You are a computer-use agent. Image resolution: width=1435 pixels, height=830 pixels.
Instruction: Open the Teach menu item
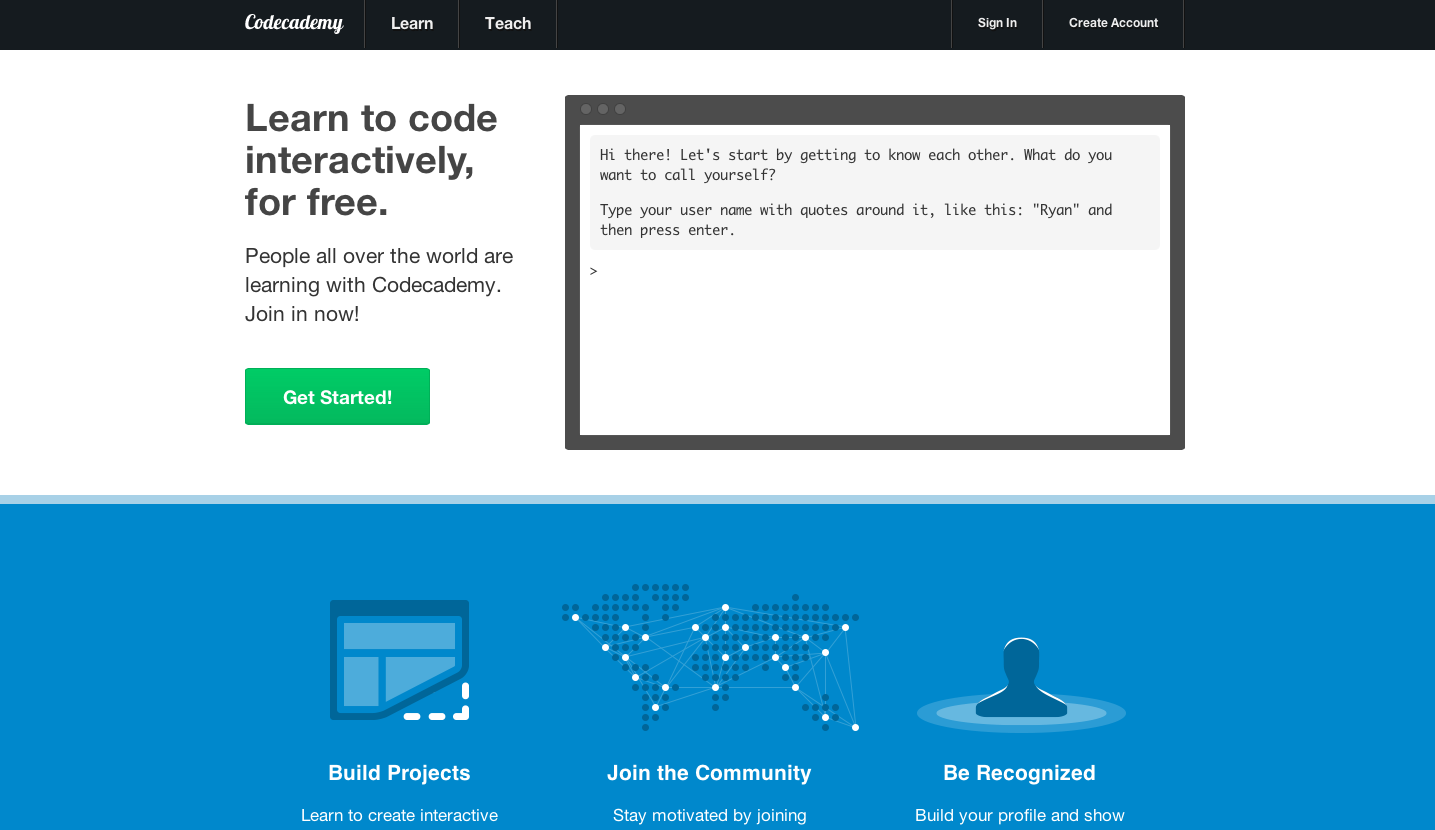[x=508, y=23]
